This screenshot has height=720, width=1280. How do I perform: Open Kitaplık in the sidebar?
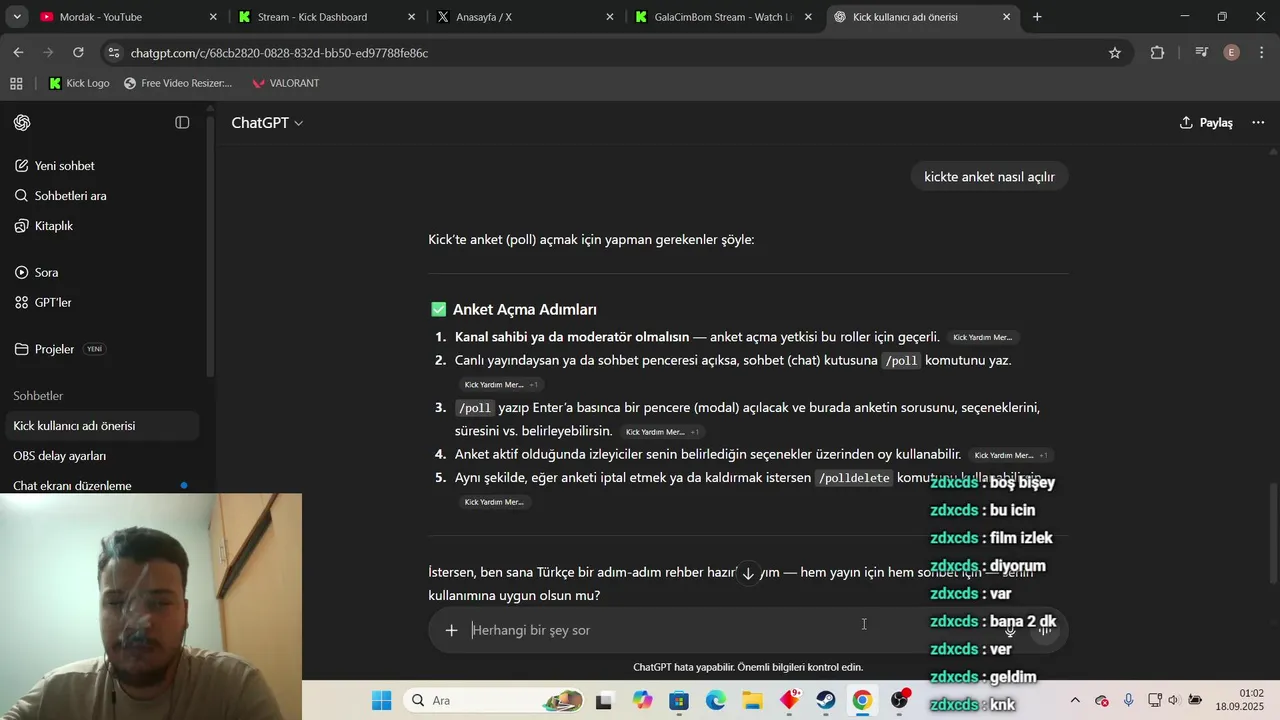[54, 226]
